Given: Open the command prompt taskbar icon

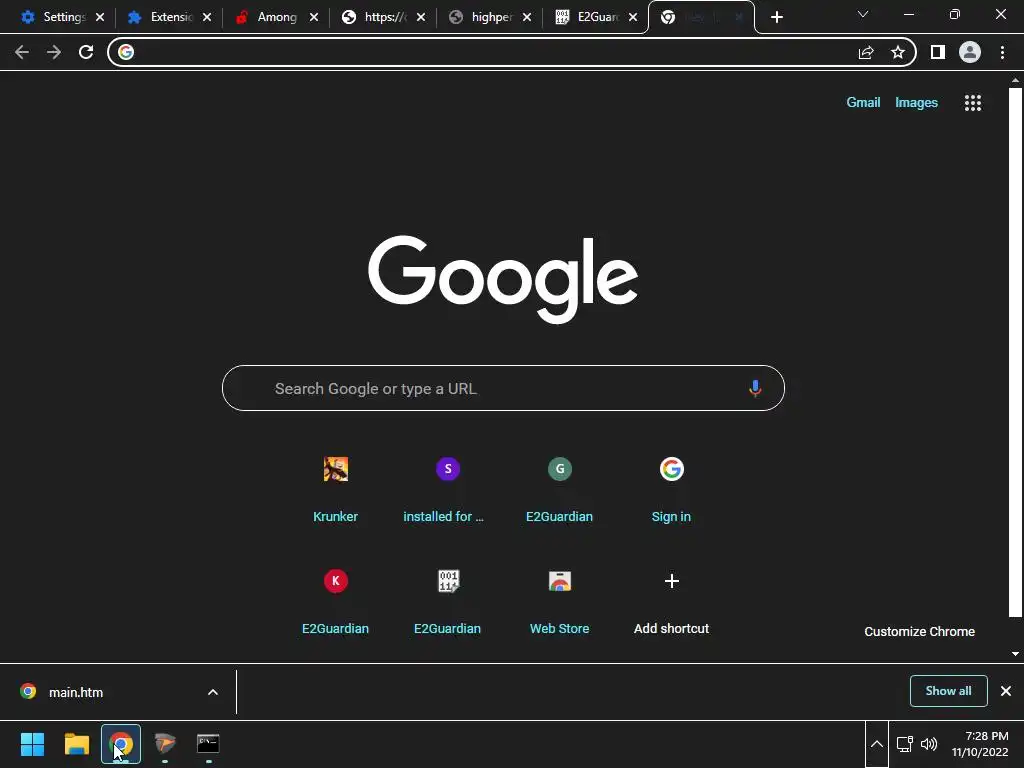Looking at the screenshot, I should [x=208, y=744].
